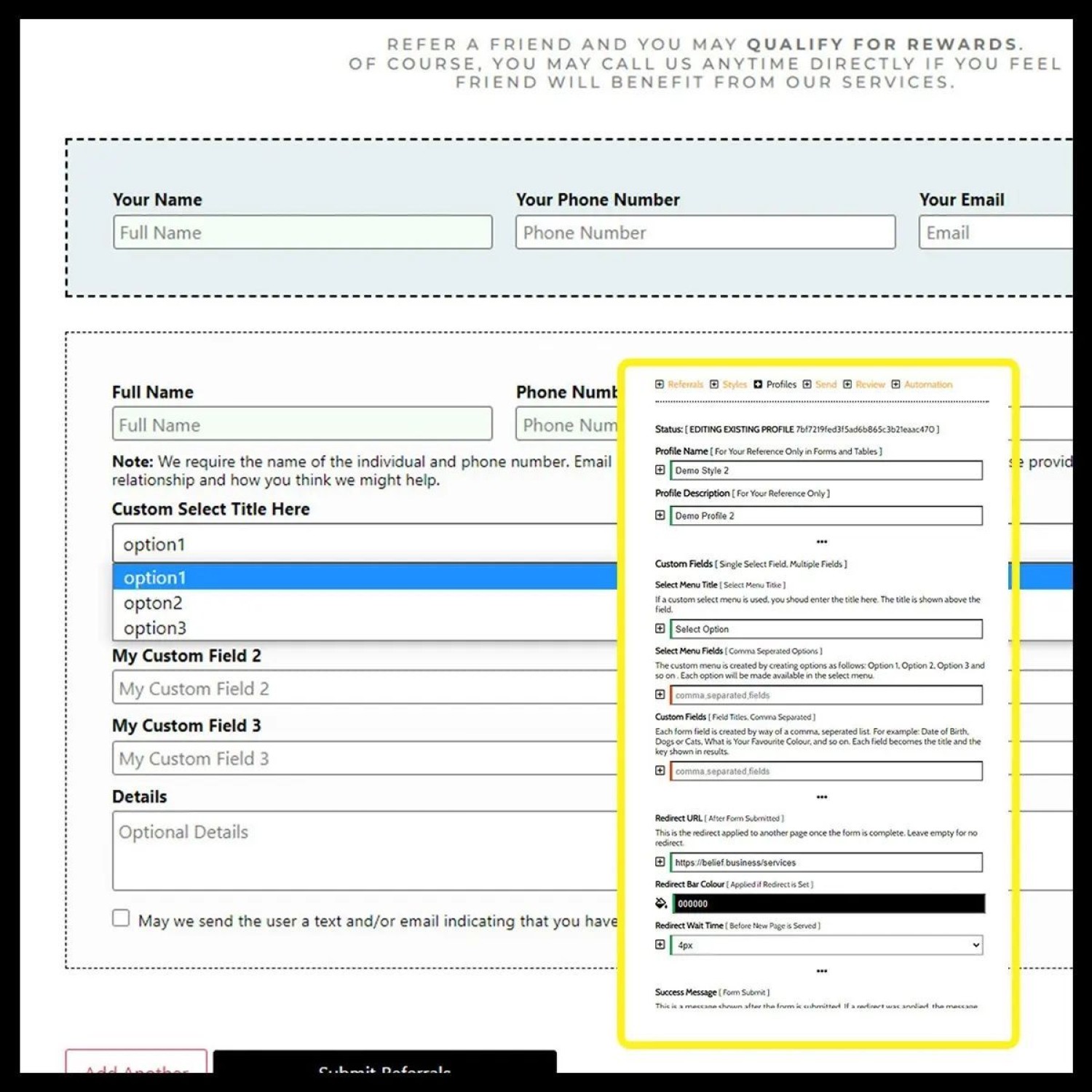Screen dimensions: 1092x1092
Task: Click the paint bucket icon beside Redirect Bar Colour
Action: [x=660, y=903]
